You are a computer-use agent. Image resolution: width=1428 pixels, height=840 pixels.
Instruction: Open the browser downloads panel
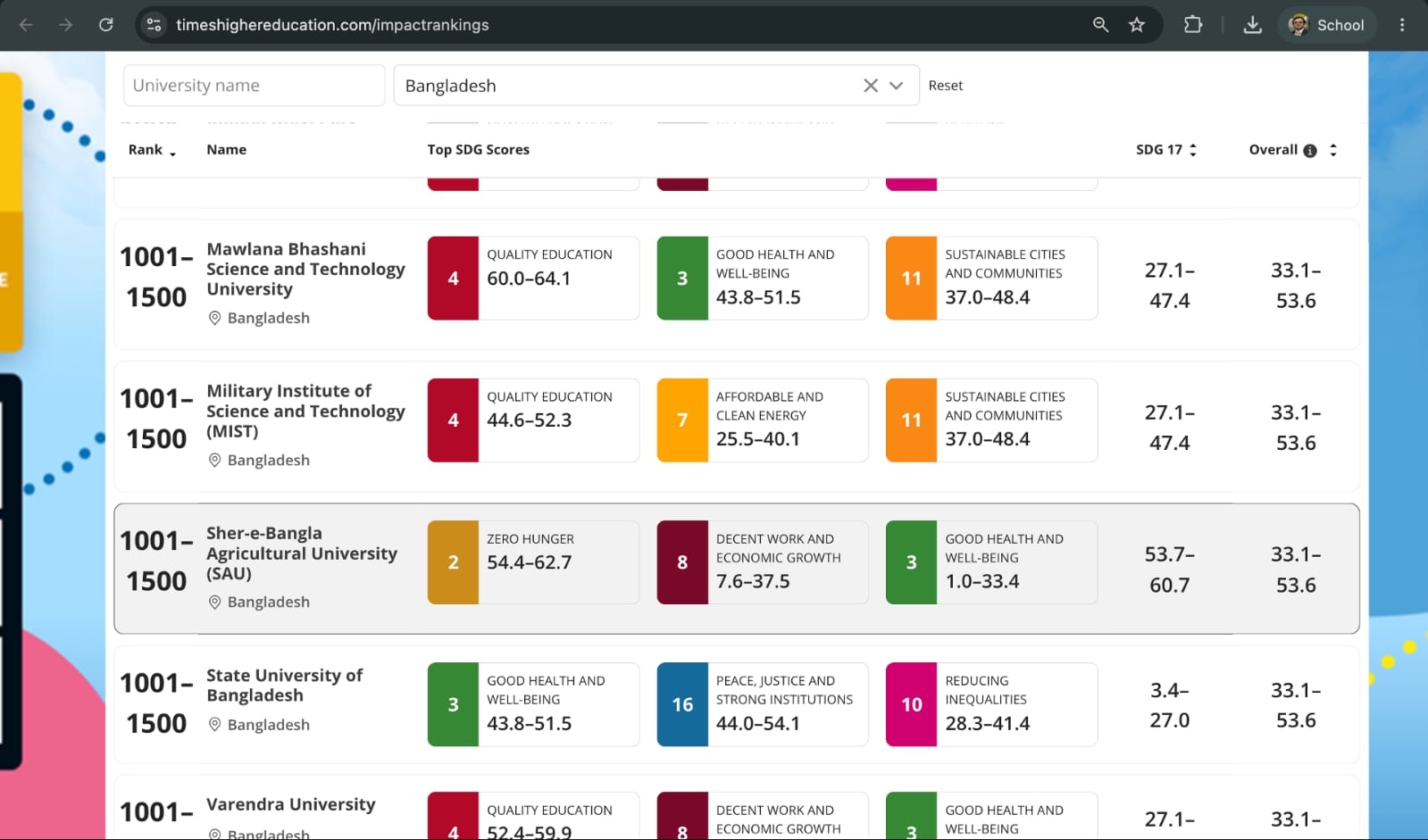click(1252, 25)
